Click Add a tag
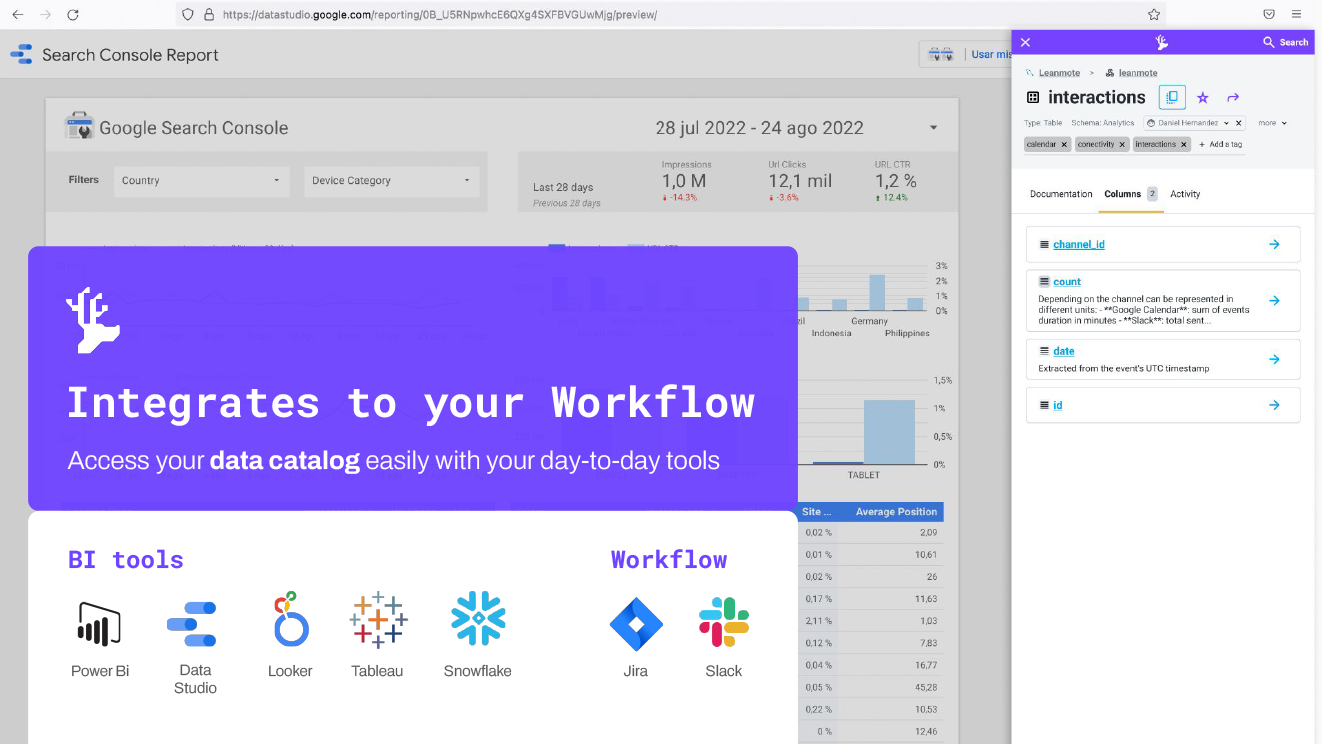The width and height of the screenshot is (1322, 744). coord(1221,145)
